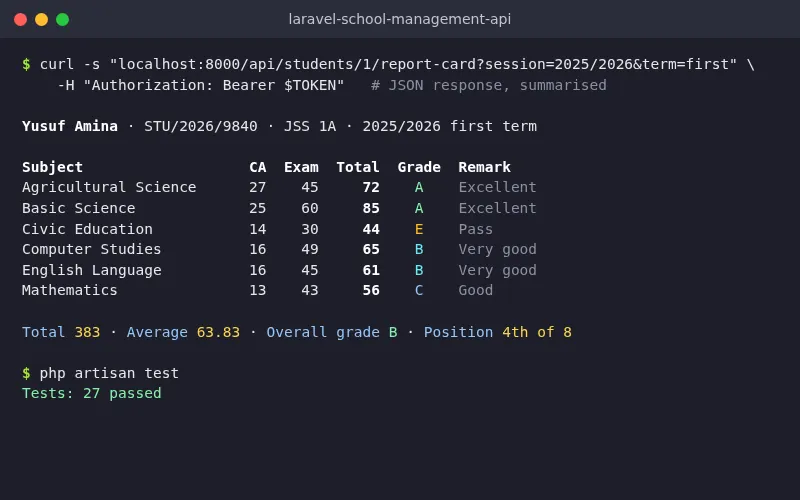The height and width of the screenshot is (500, 800).
Task: Click the student ID STU/2026/9840
Action: (201, 126)
